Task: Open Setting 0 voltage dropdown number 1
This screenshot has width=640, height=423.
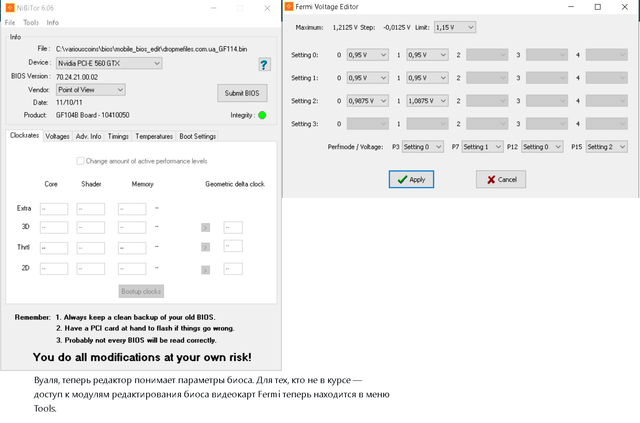Action: pyautogui.click(x=427, y=55)
